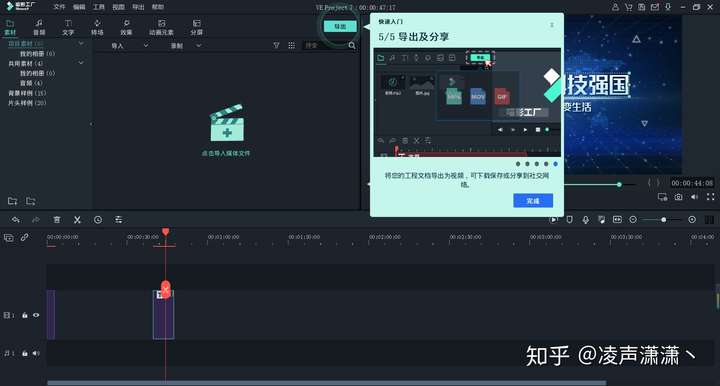720x386 pixels.
Task: Zoom out timeline with minus icon
Action: click(x=633, y=220)
